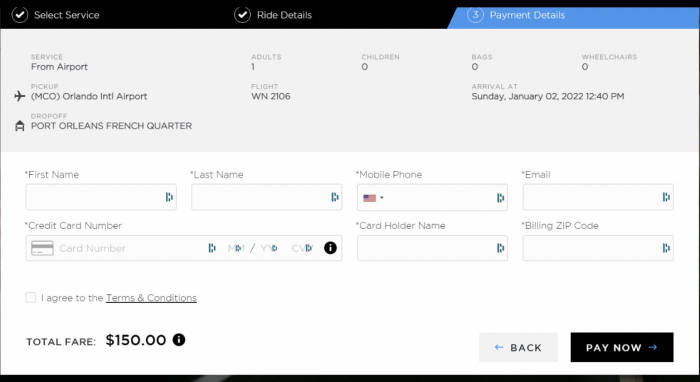Click the info icon next to CVV
Viewport: 700px width, 382px height.
(x=330, y=248)
